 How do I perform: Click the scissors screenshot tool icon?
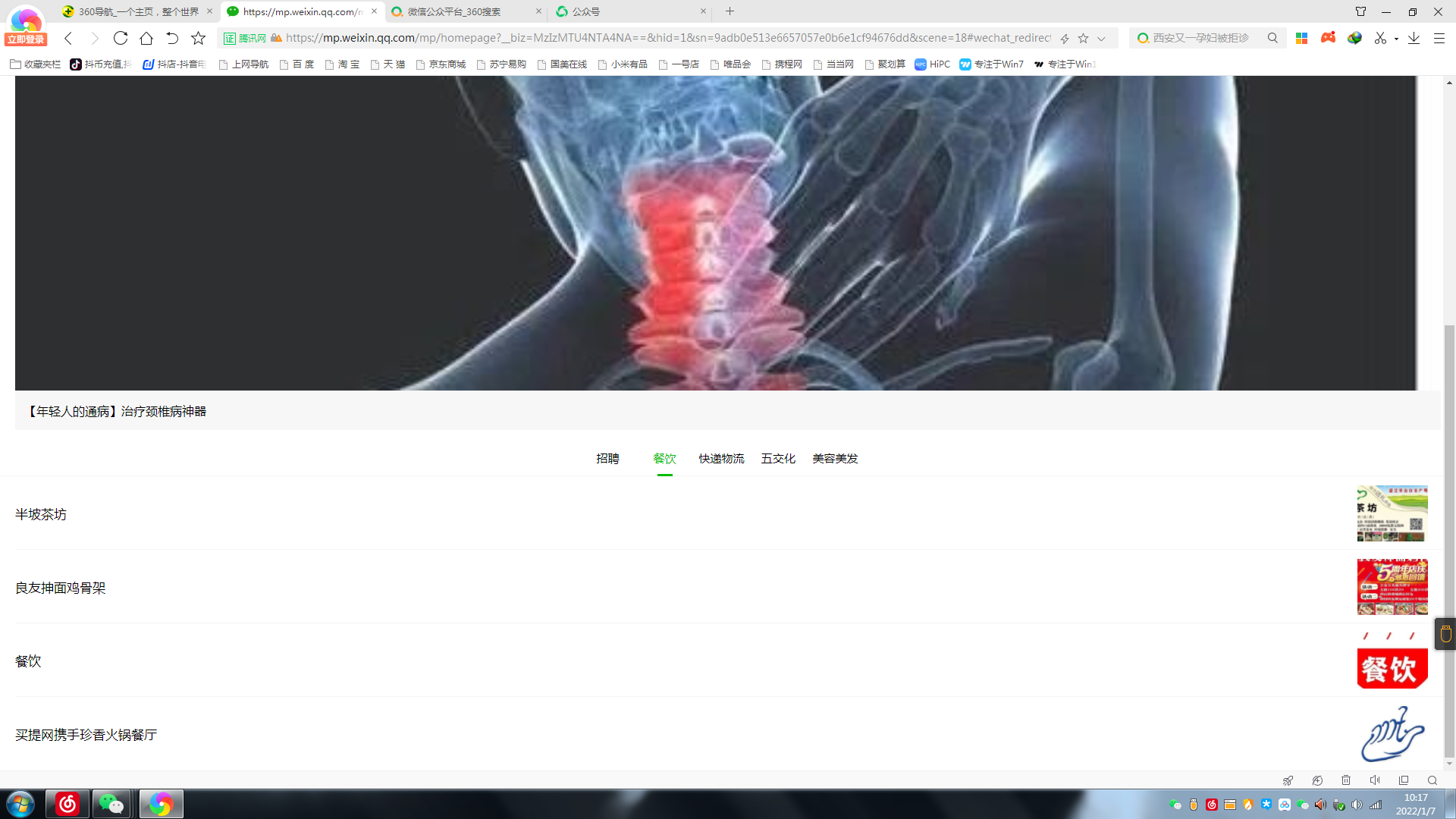1380,38
